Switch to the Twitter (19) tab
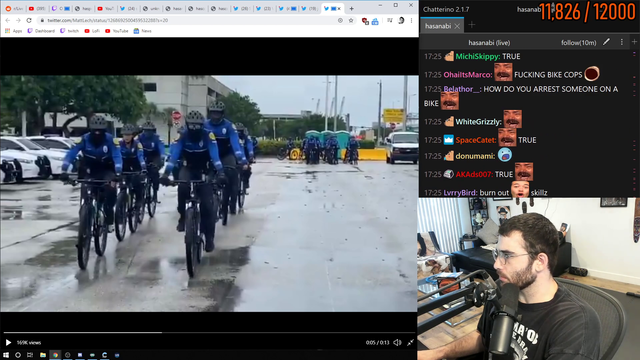The image size is (640, 360). click(309, 8)
